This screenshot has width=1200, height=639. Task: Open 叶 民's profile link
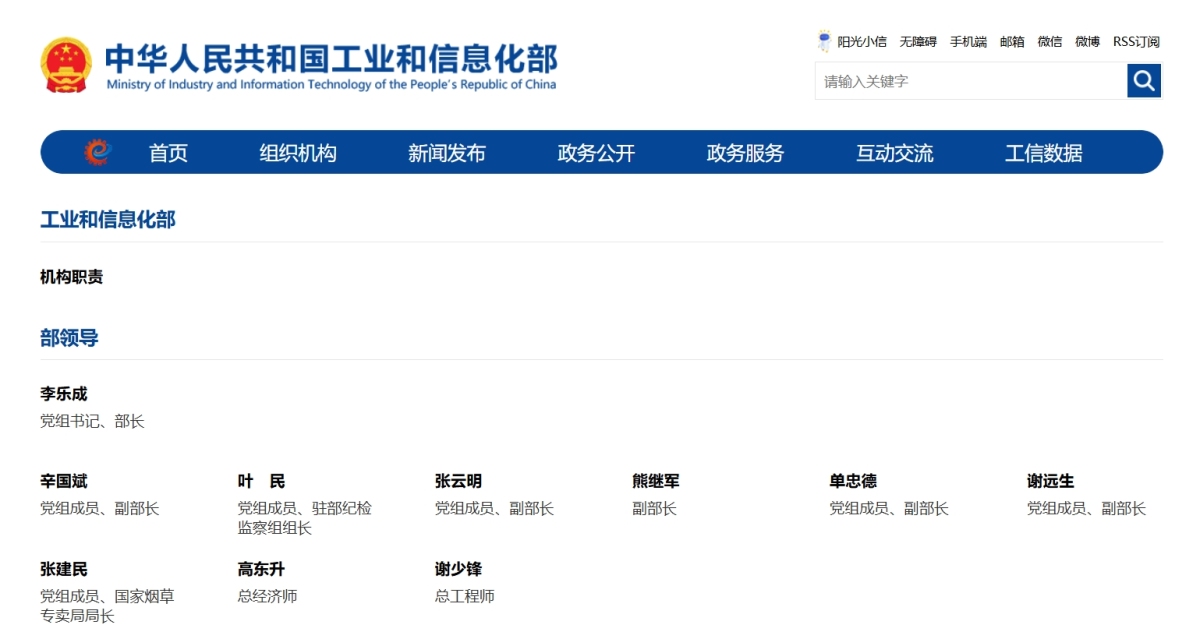pyautogui.click(x=261, y=481)
